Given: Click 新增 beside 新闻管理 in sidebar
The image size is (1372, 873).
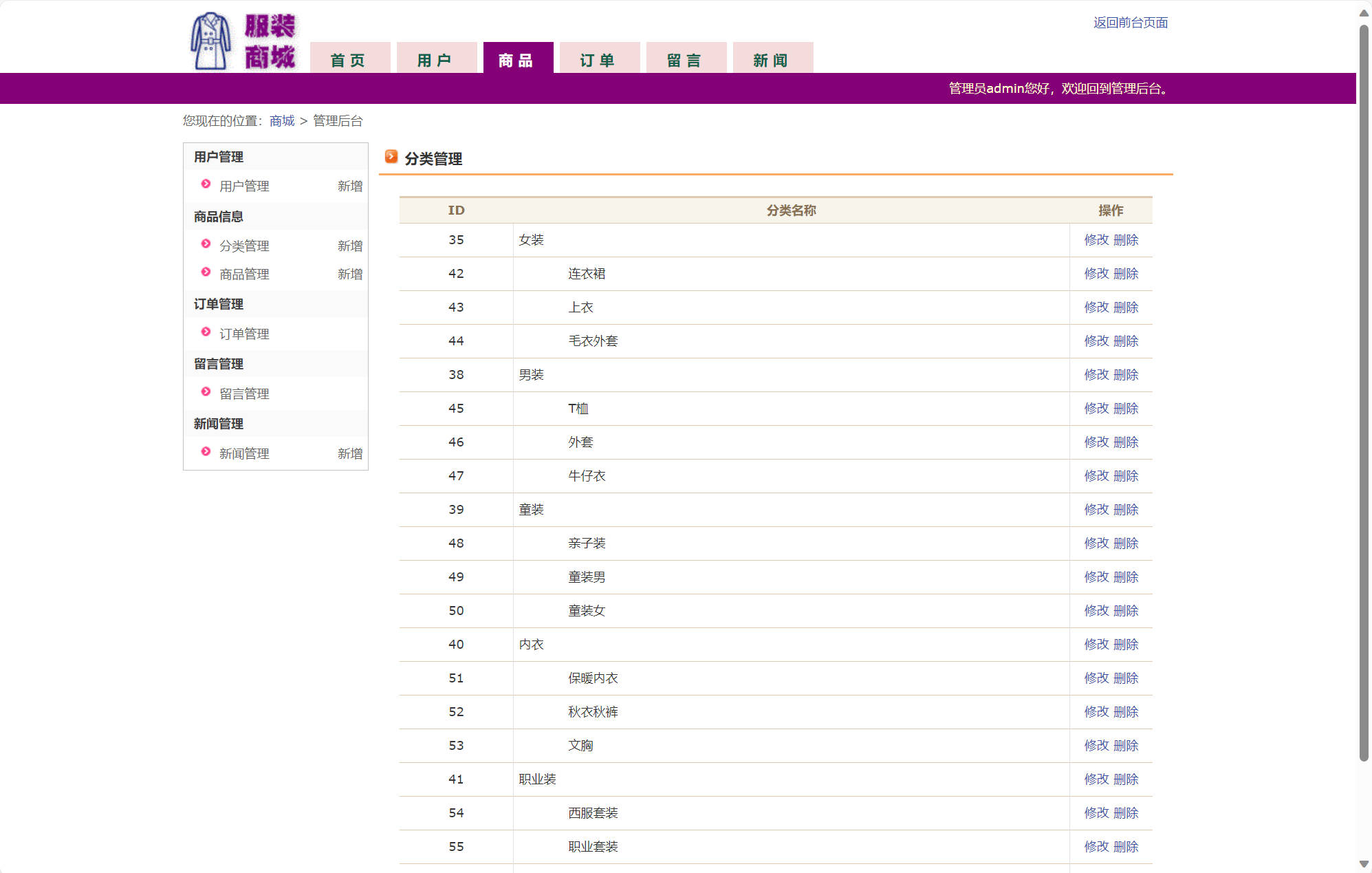Looking at the screenshot, I should coord(349,454).
